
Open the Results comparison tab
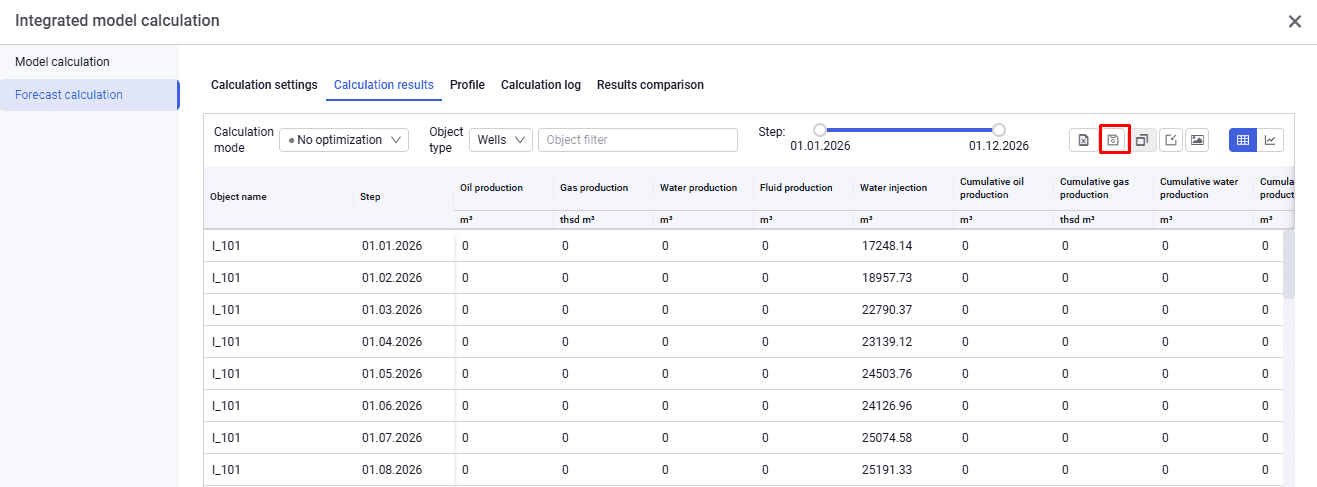pos(650,85)
